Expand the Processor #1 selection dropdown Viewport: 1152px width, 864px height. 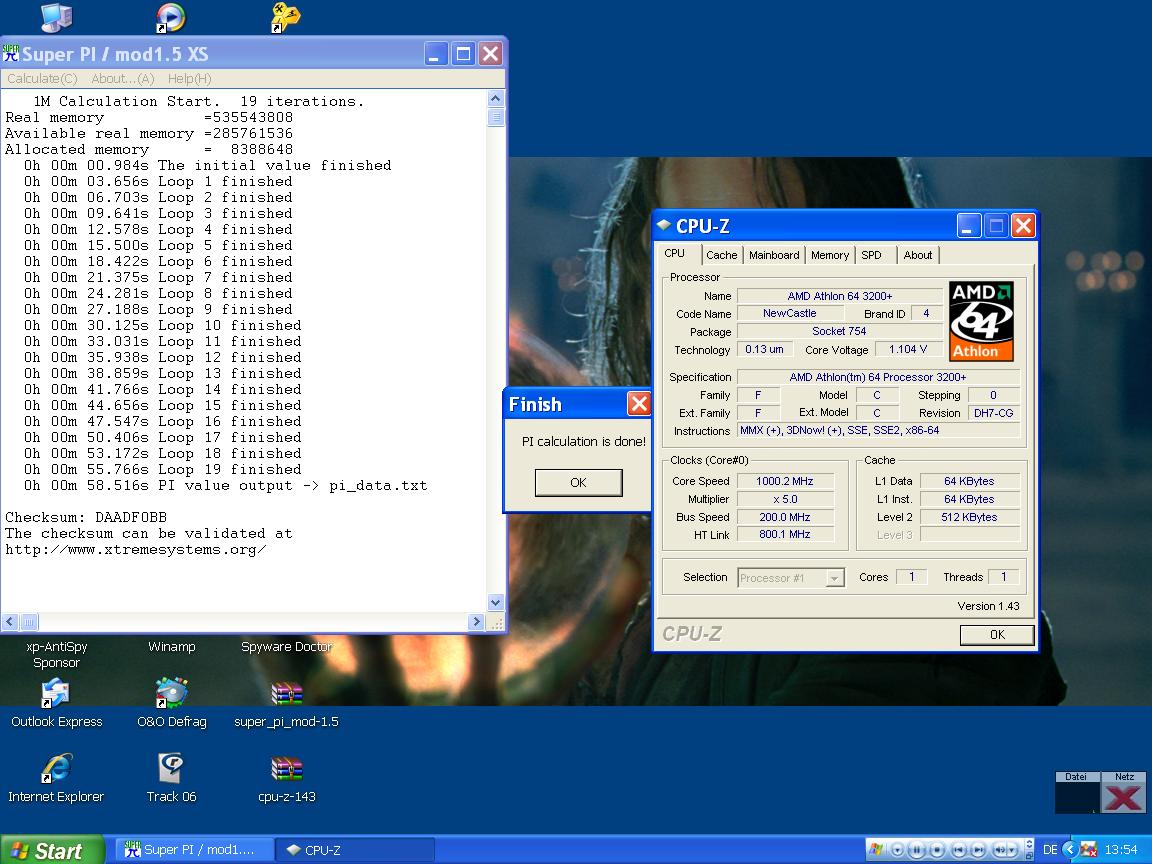[x=834, y=578]
